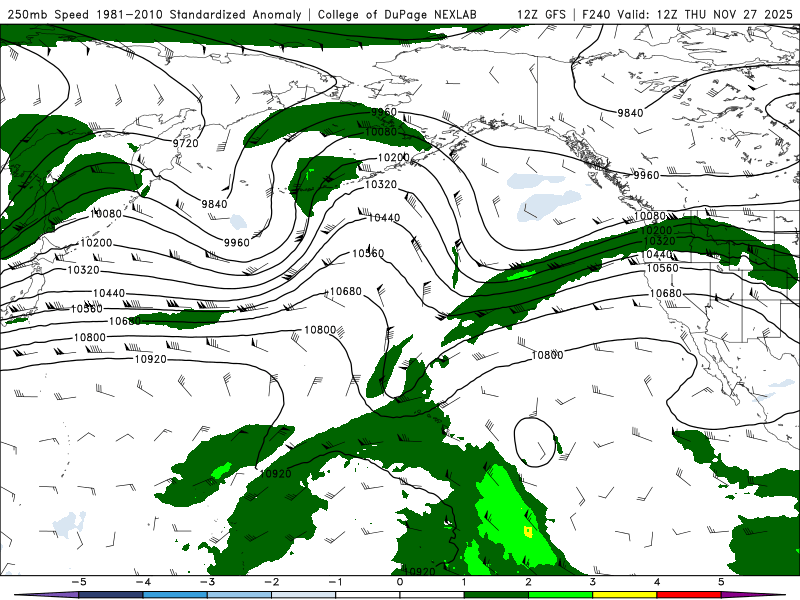Select the dark green 1 to 2 colorbar segment

point(496,595)
